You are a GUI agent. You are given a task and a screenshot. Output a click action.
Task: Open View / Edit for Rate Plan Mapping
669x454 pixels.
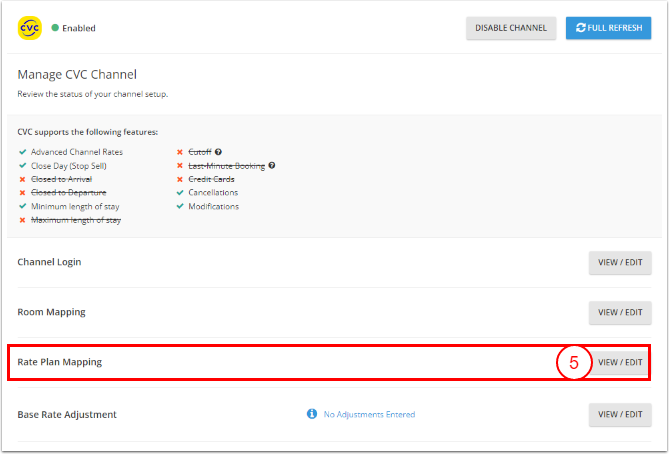coord(620,362)
